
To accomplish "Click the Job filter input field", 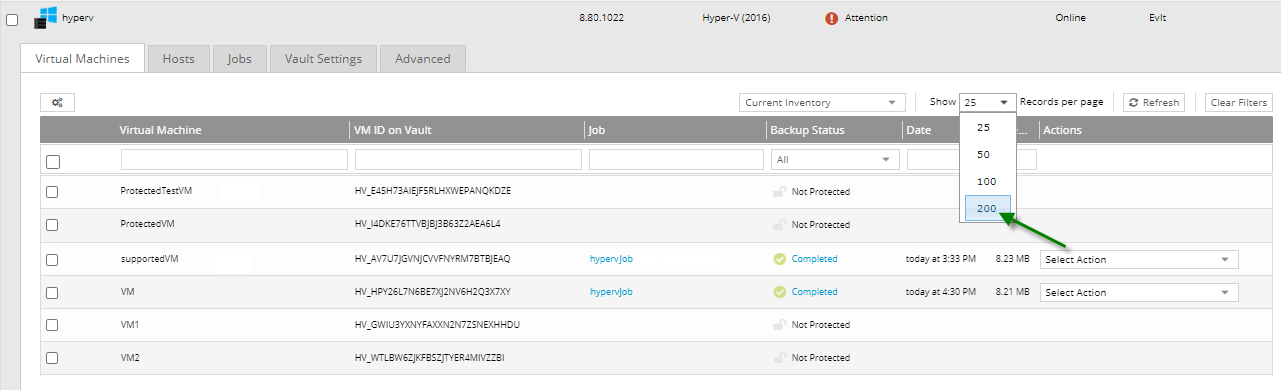I will (676, 159).
